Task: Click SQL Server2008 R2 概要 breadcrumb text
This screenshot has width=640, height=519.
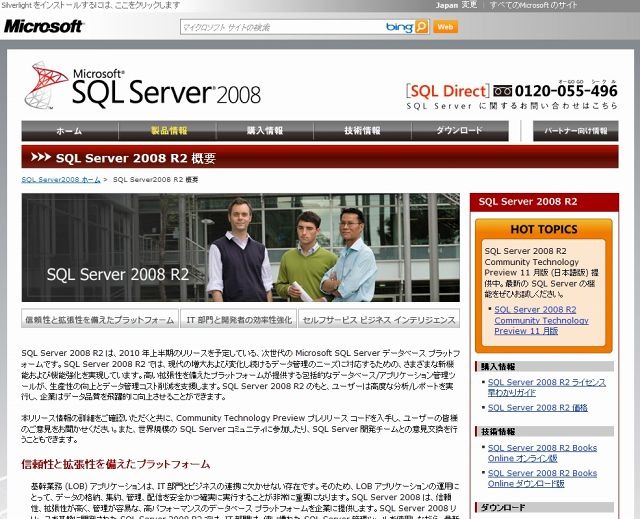Action: click(x=156, y=180)
